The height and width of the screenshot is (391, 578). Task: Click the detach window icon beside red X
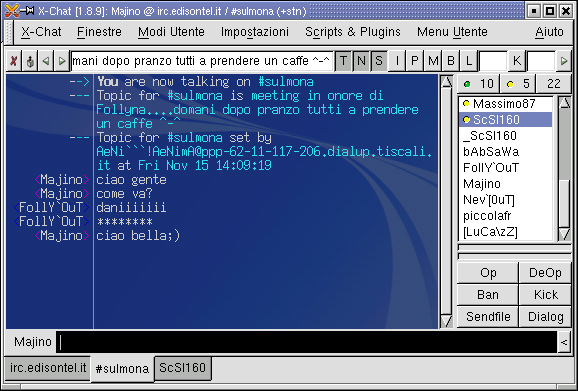pyautogui.click(x=30, y=61)
